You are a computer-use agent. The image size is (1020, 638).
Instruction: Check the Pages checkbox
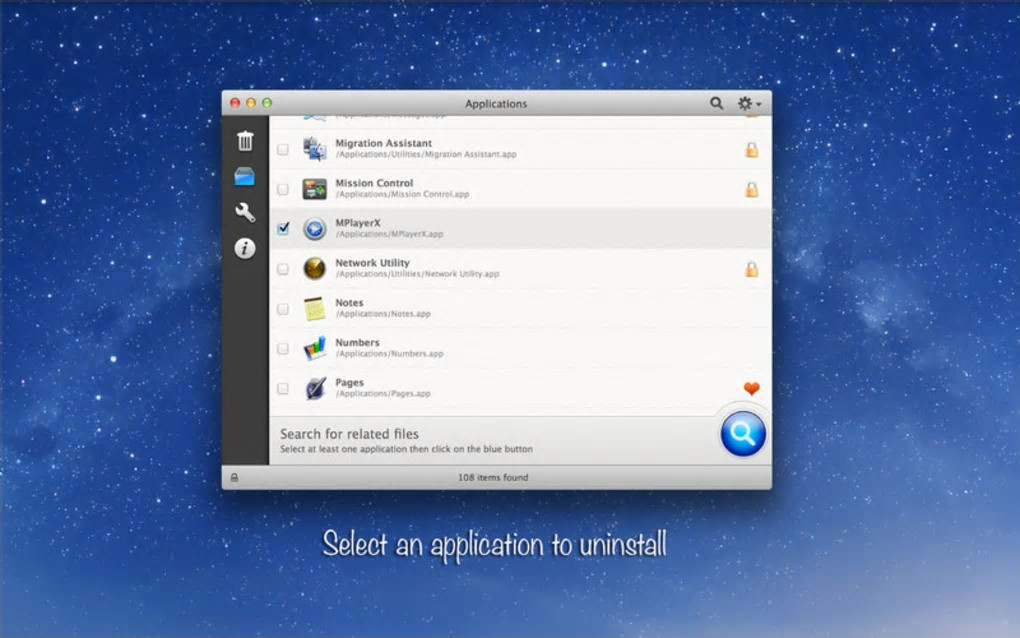click(x=283, y=388)
